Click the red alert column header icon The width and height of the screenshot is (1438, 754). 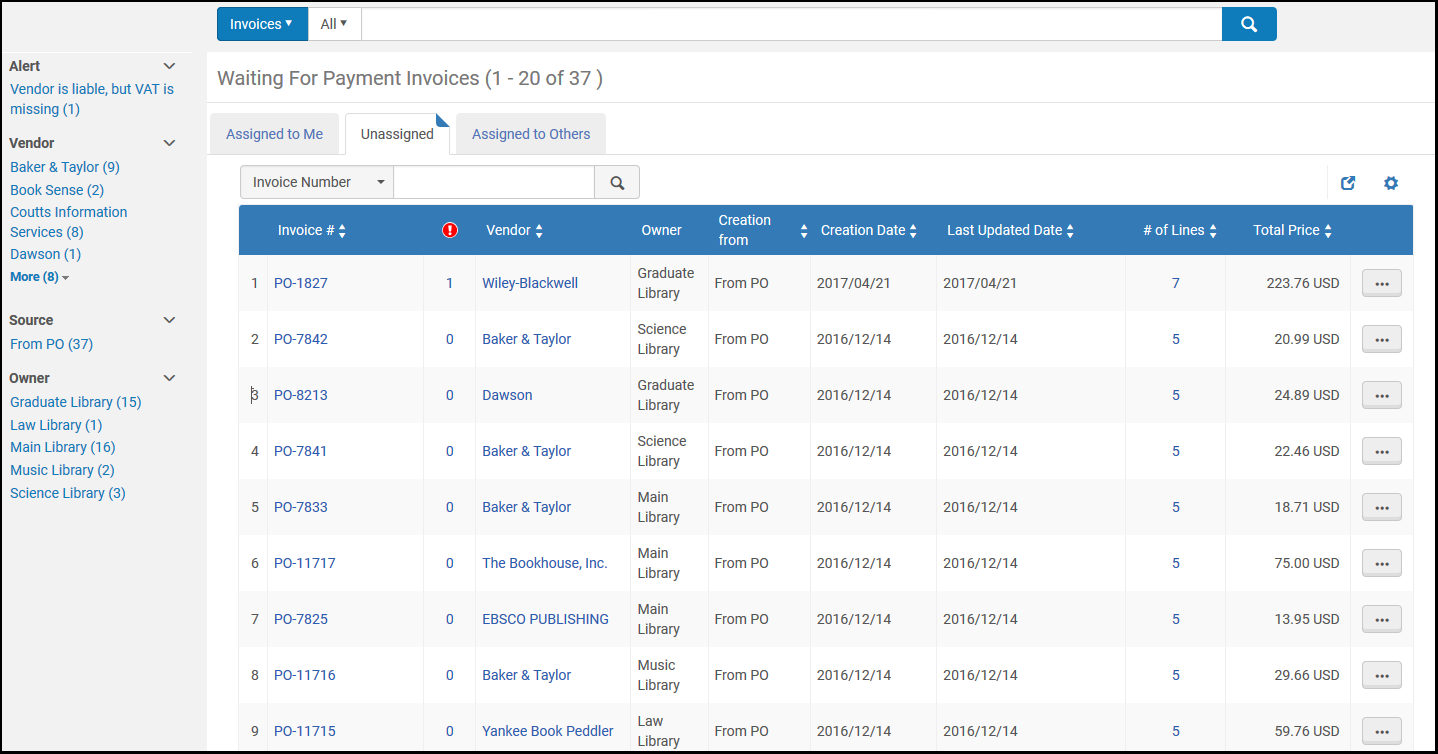tap(450, 230)
